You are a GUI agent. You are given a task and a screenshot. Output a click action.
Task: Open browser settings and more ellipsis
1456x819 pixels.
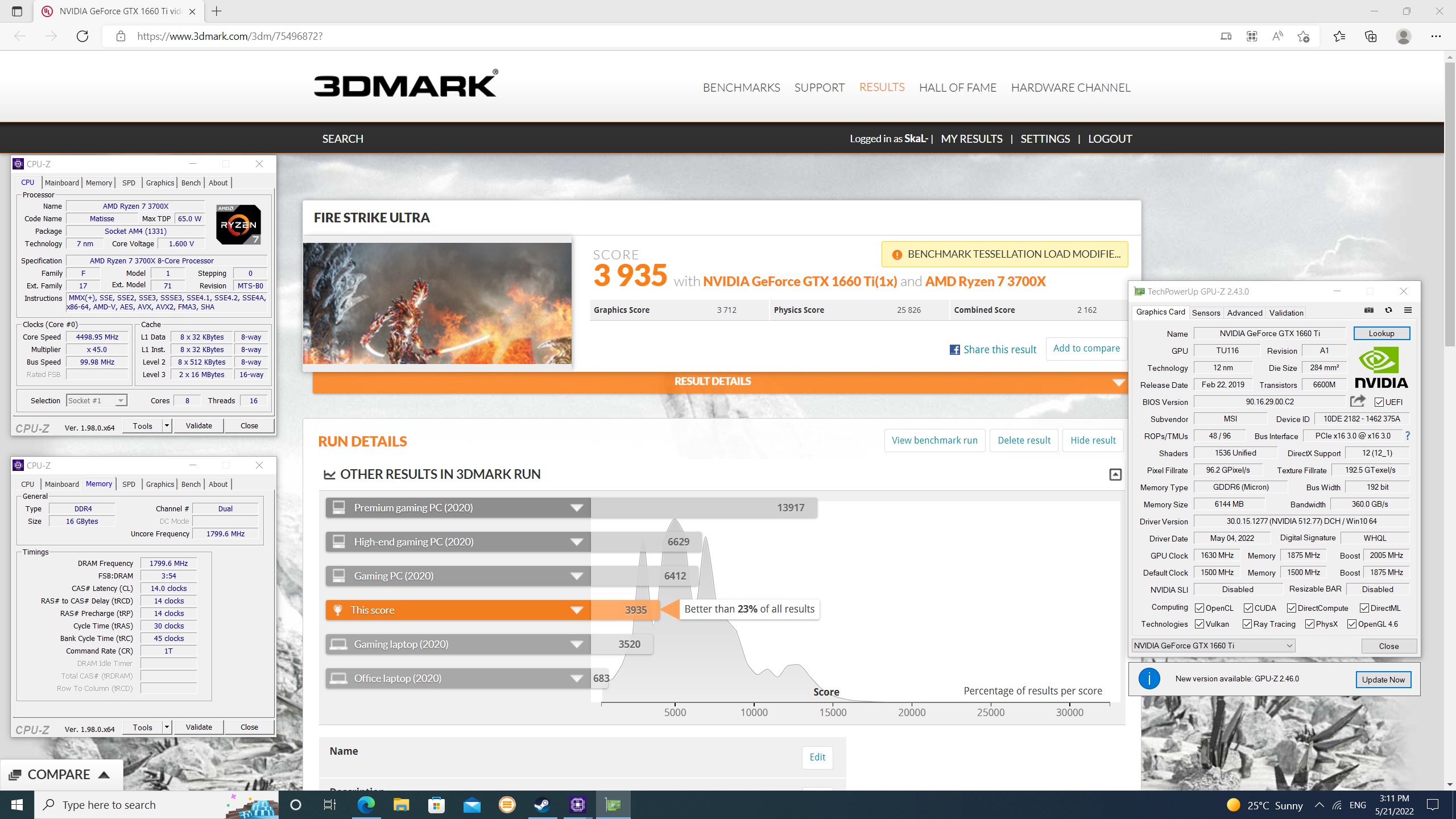1436,36
